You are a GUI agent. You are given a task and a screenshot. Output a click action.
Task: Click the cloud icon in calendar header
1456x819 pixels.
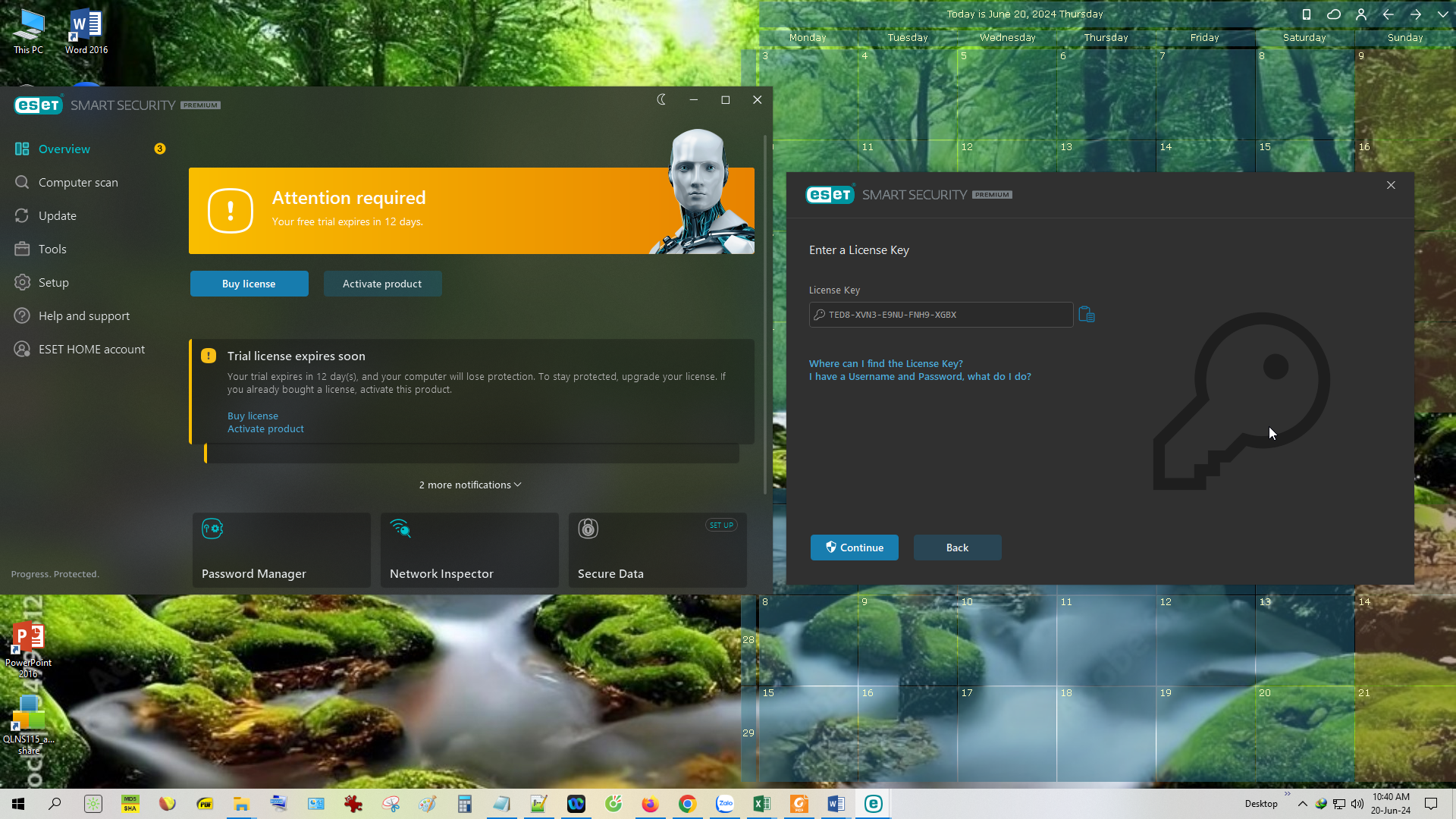click(1334, 14)
